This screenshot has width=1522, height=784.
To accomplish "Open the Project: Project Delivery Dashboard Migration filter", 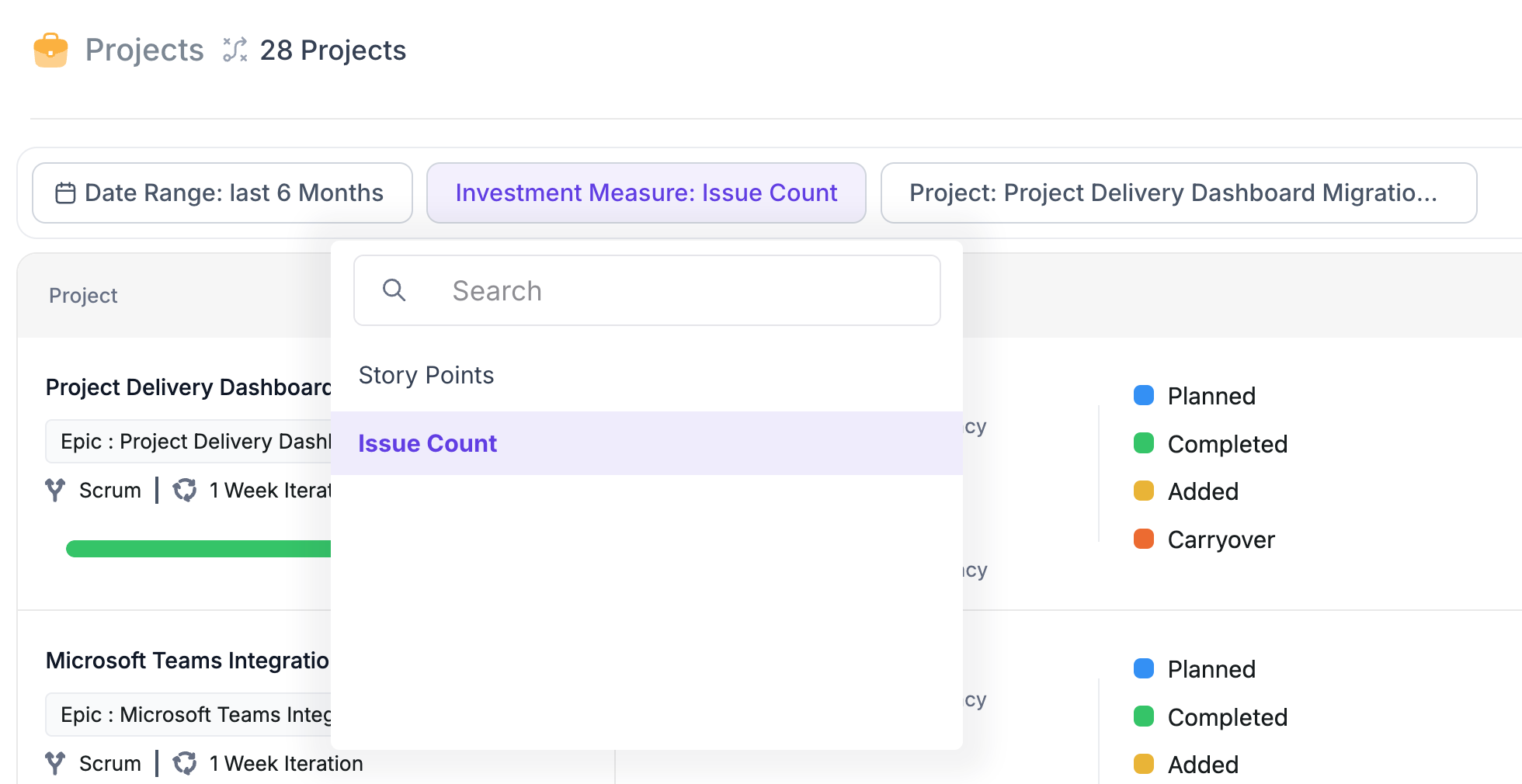I will tap(1179, 193).
